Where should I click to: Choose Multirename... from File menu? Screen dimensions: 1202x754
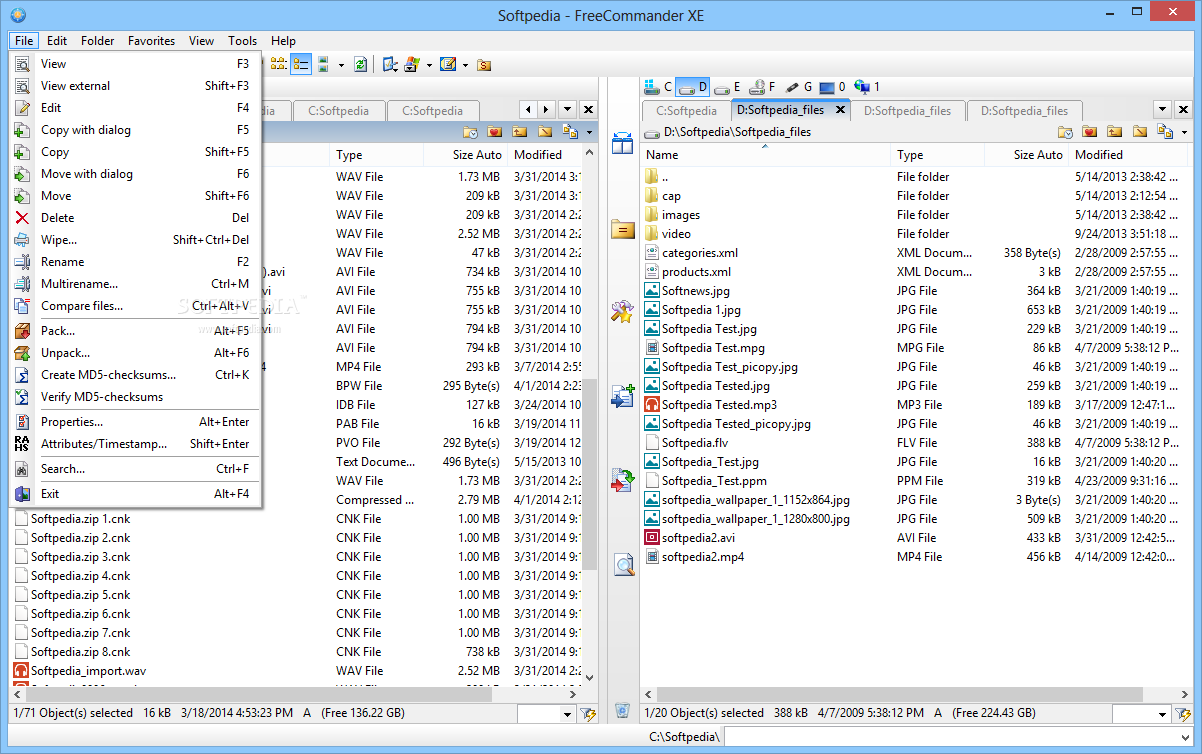point(135,284)
